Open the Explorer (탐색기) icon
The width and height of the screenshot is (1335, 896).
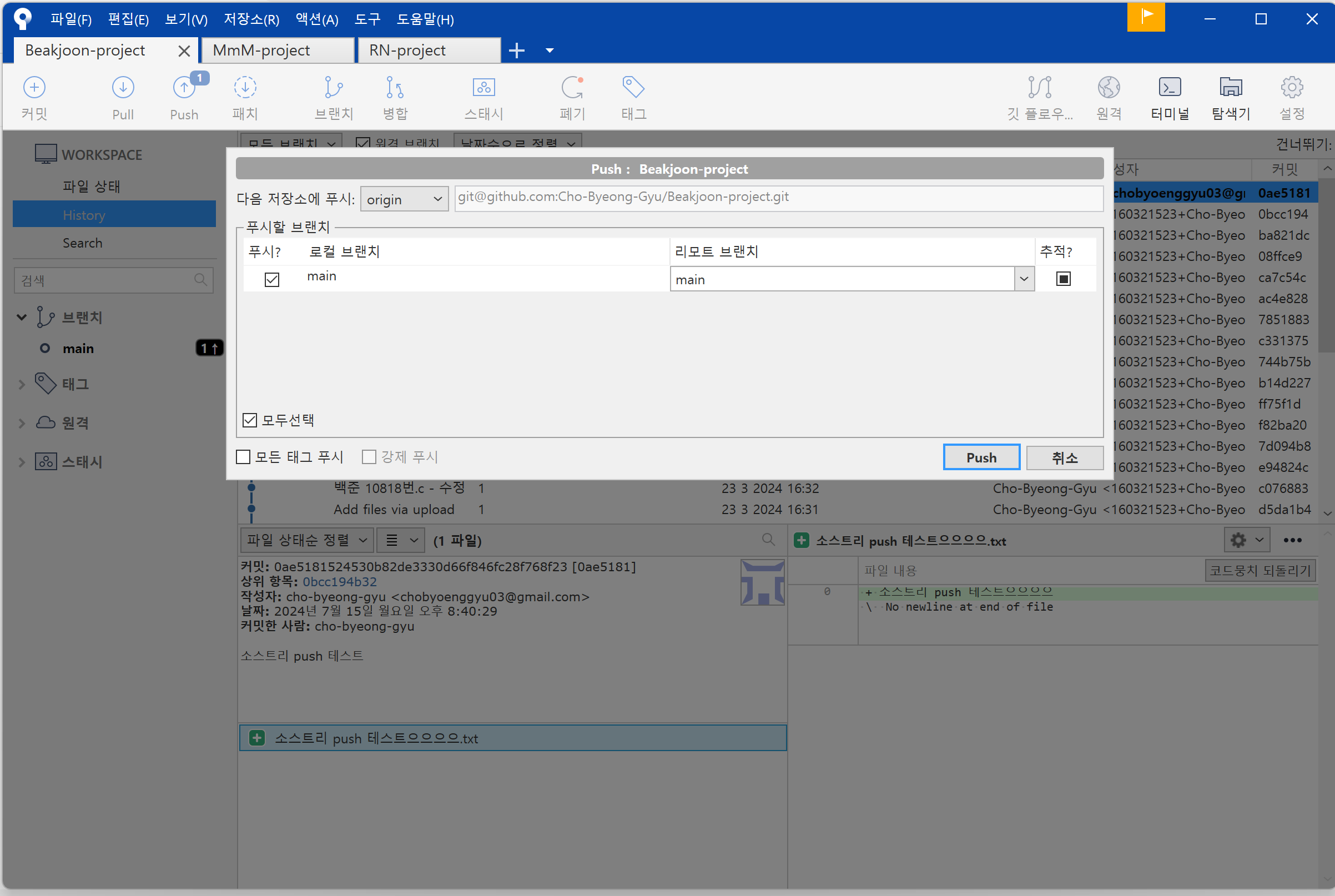[1231, 97]
